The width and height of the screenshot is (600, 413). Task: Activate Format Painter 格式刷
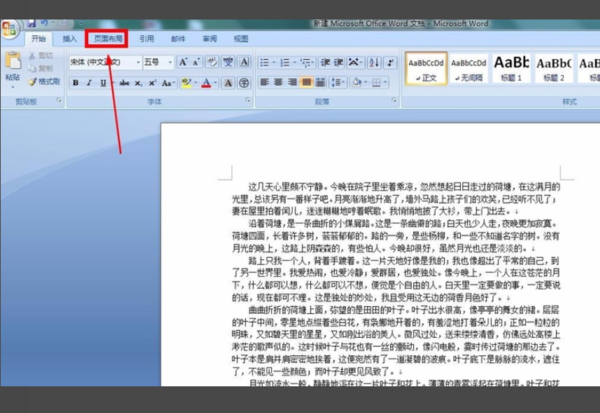[x=44, y=82]
